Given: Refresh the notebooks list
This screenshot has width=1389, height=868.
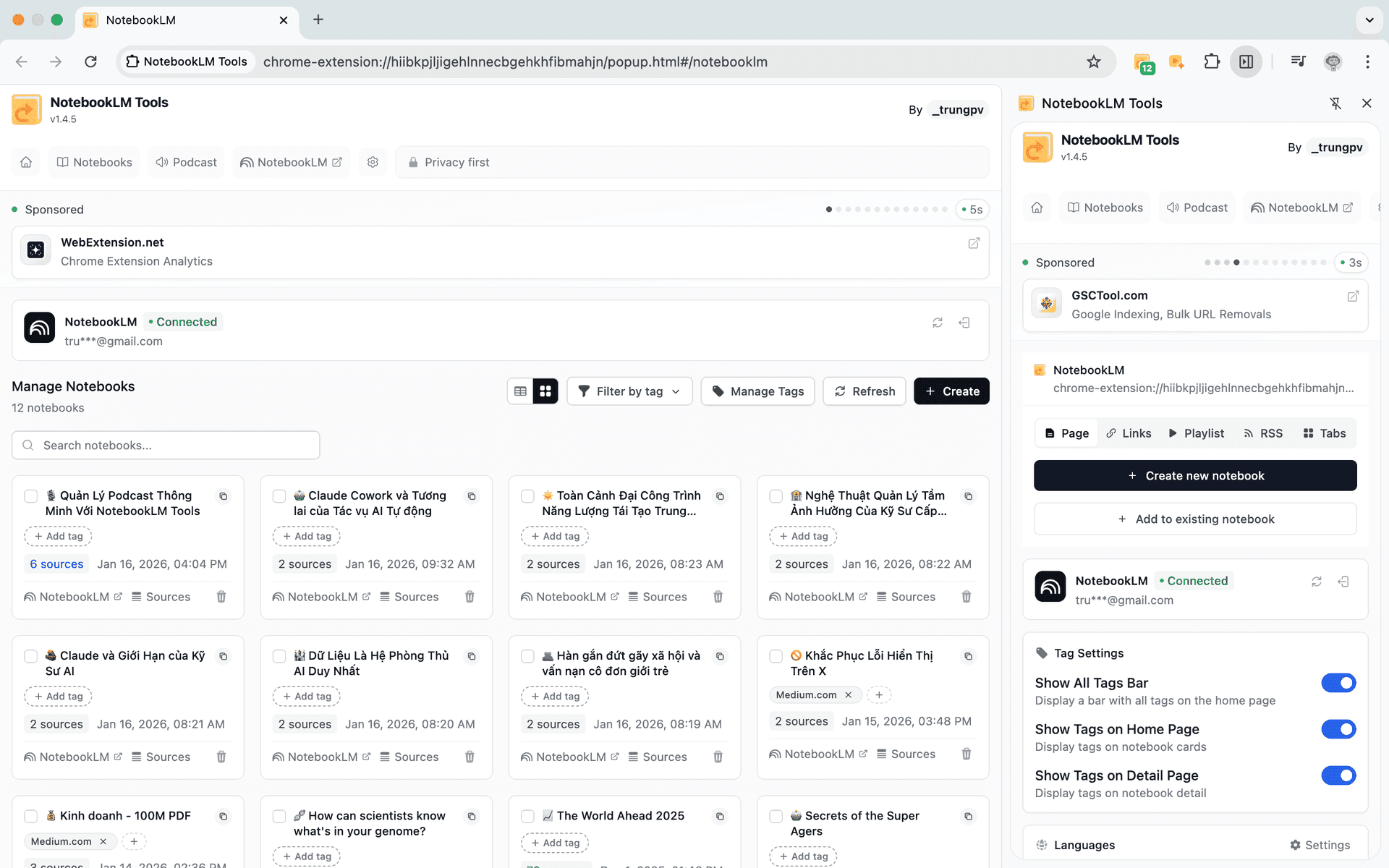Looking at the screenshot, I should pos(865,391).
